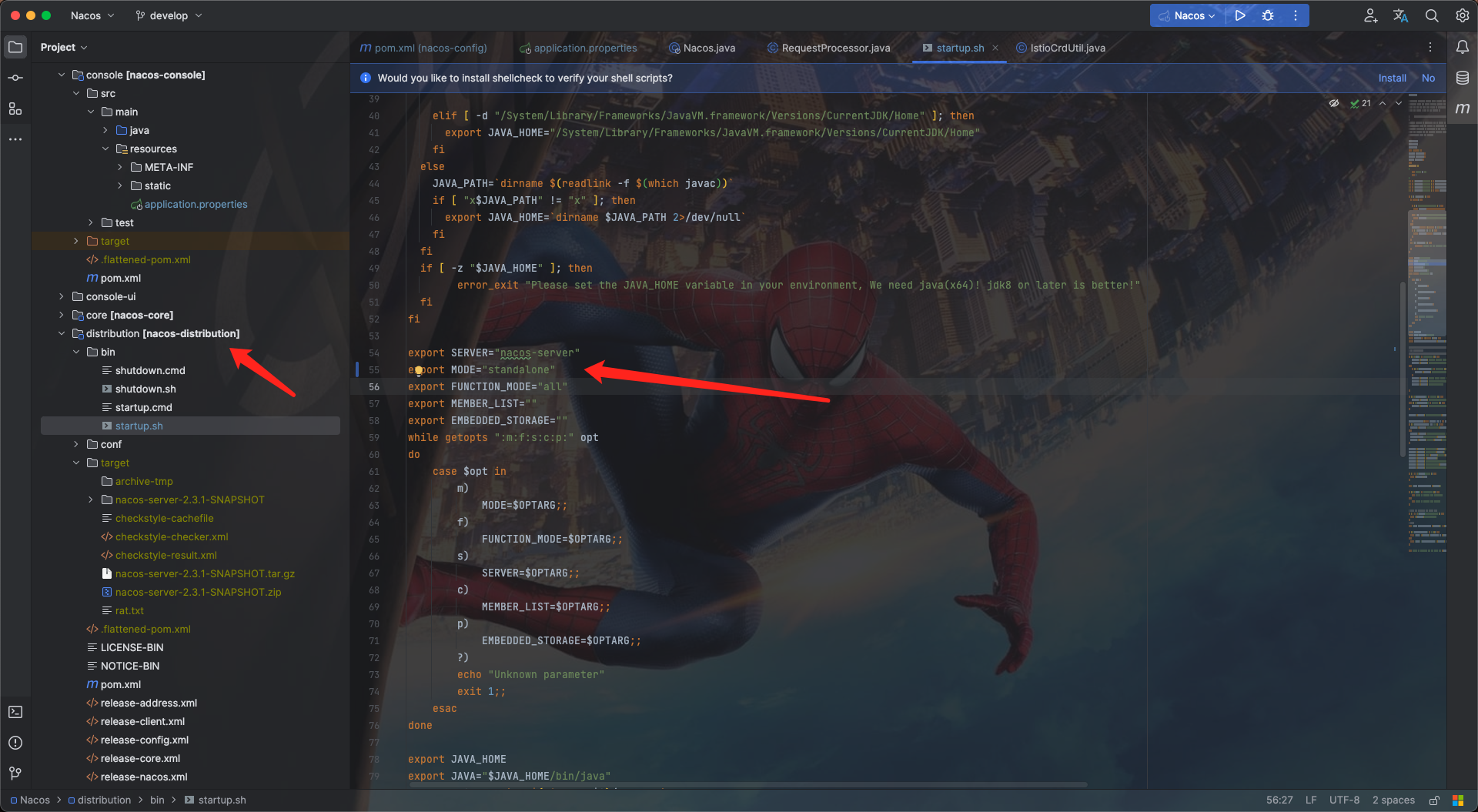
Task: Open the Commit tool window icon
Action: [15, 78]
